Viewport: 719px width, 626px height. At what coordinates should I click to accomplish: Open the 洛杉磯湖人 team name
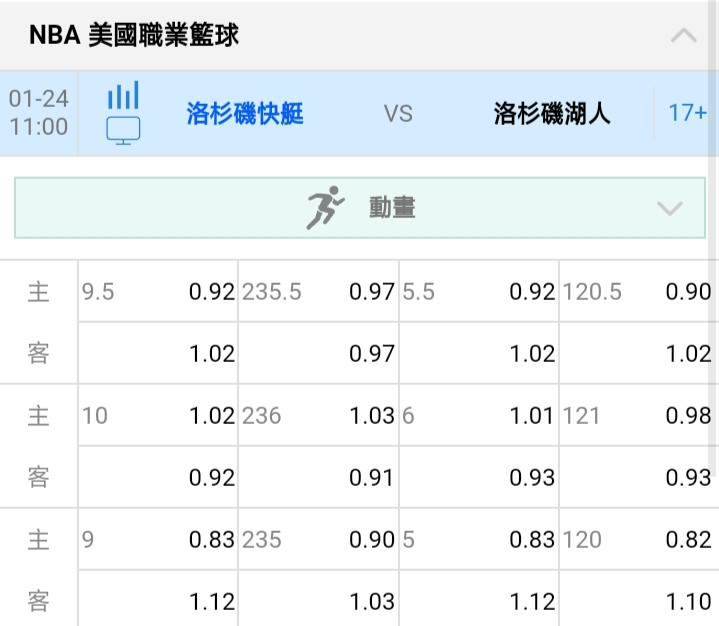point(552,113)
